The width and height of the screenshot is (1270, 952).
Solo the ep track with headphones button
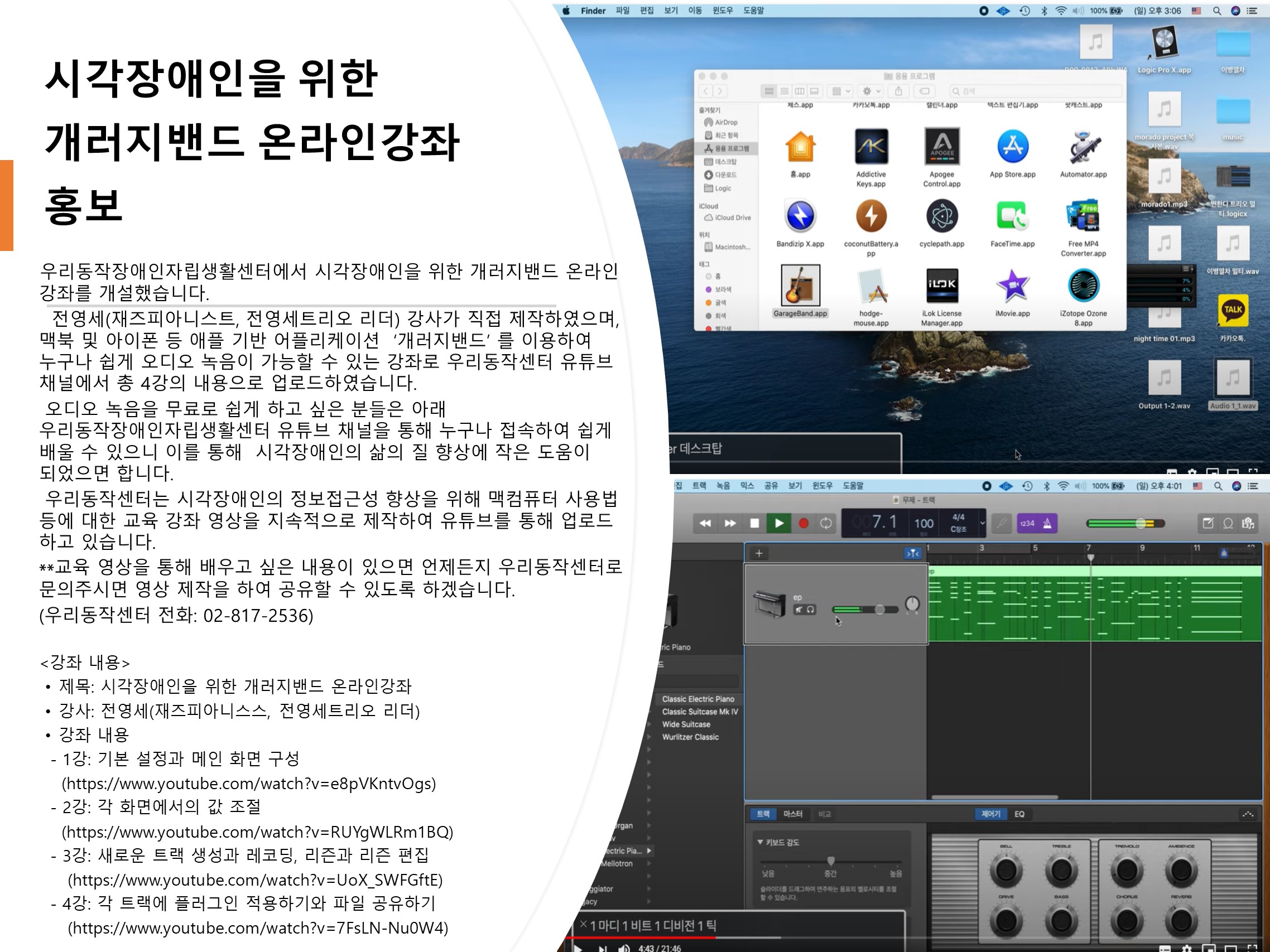coord(810,610)
